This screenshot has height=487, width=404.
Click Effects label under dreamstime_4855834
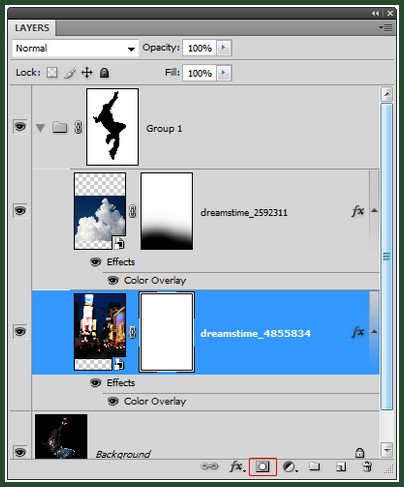click(x=121, y=383)
